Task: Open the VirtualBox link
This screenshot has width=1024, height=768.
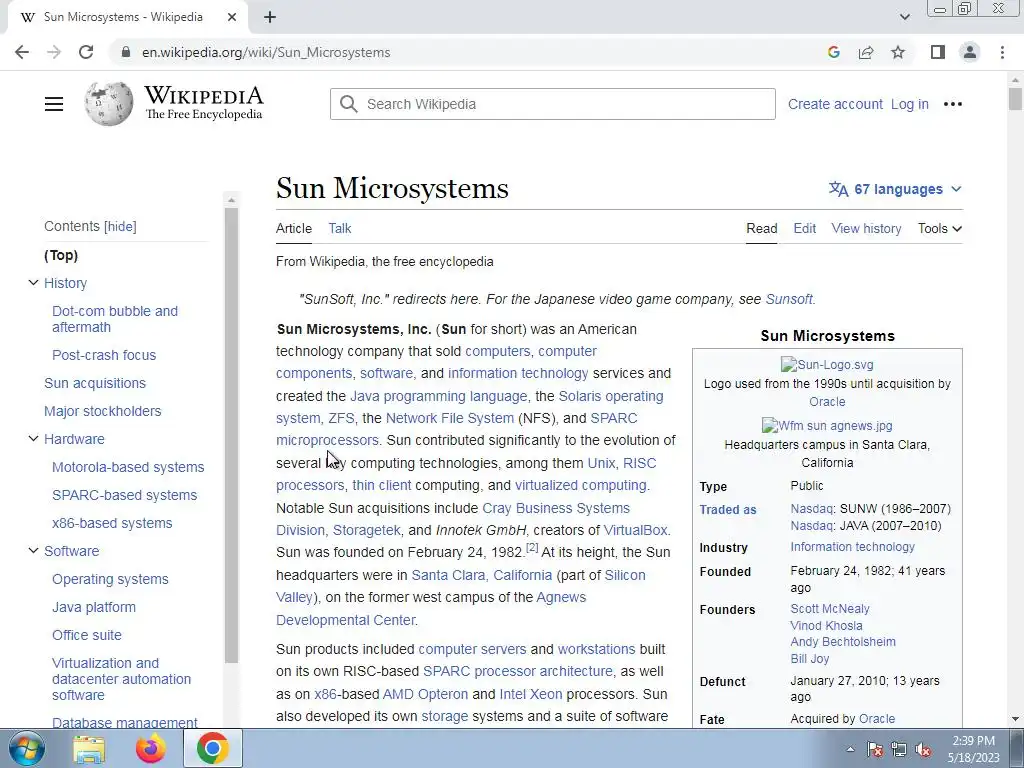Action: pyautogui.click(x=635, y=530)
